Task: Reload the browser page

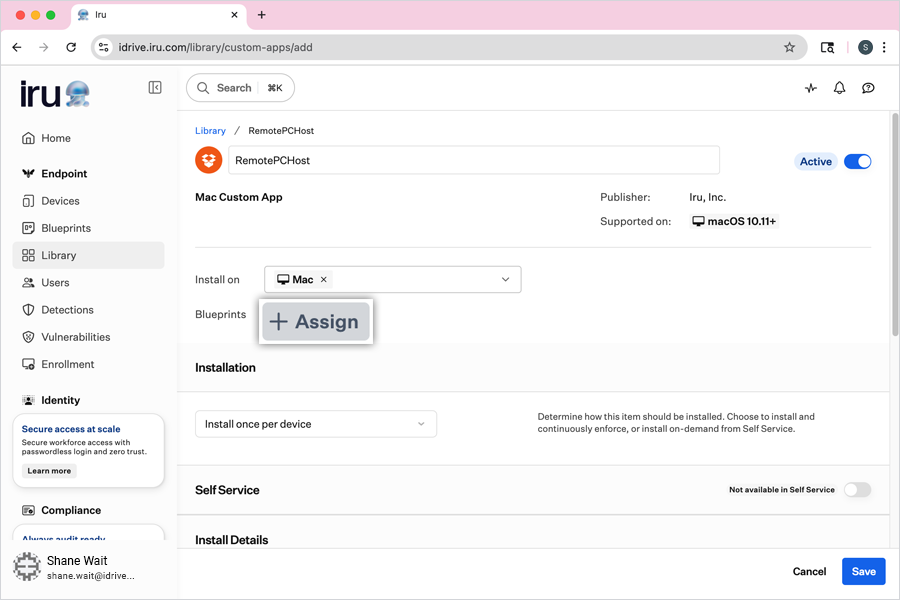Action: point(71,47)
